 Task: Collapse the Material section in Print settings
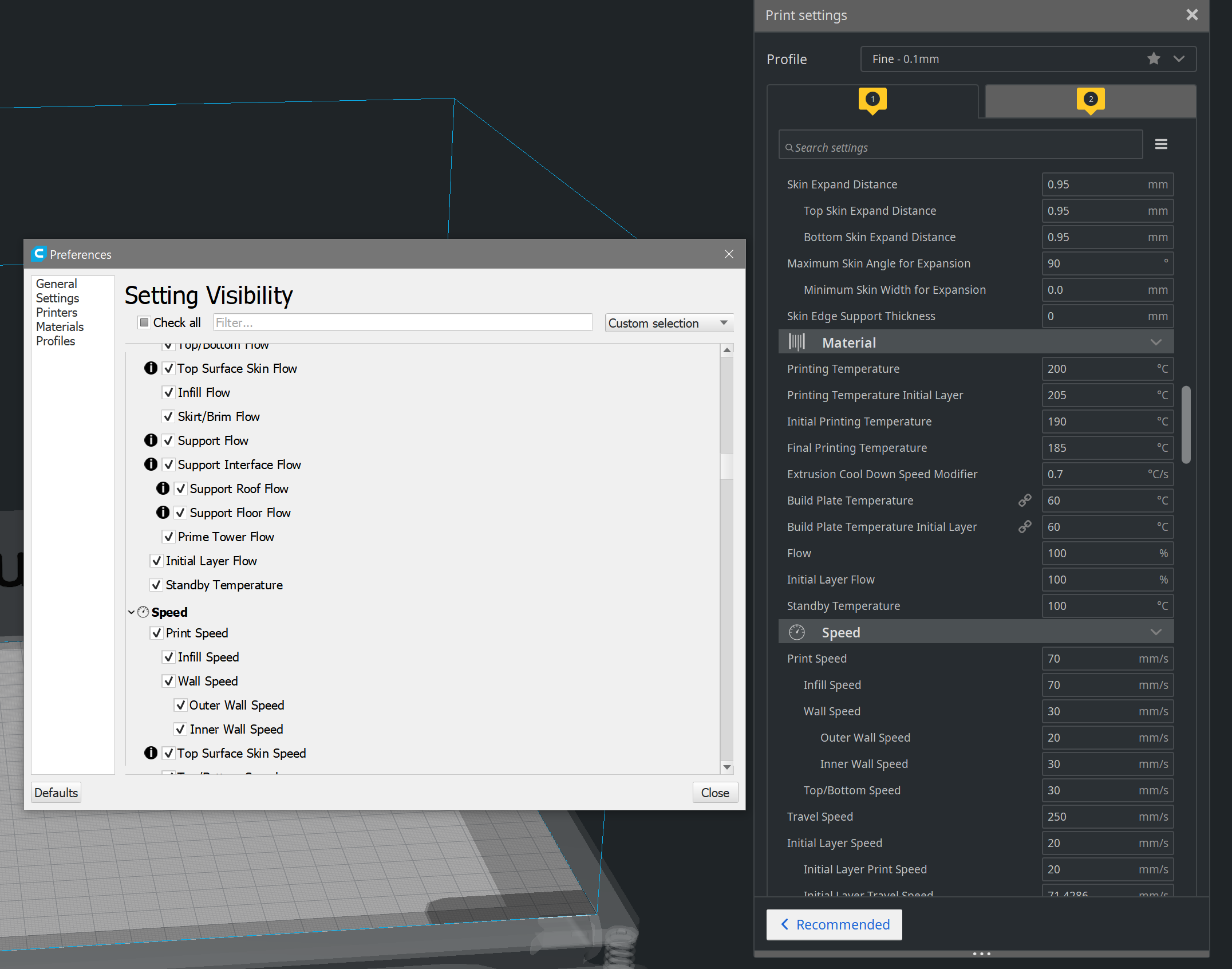[x=1155, y=342]
